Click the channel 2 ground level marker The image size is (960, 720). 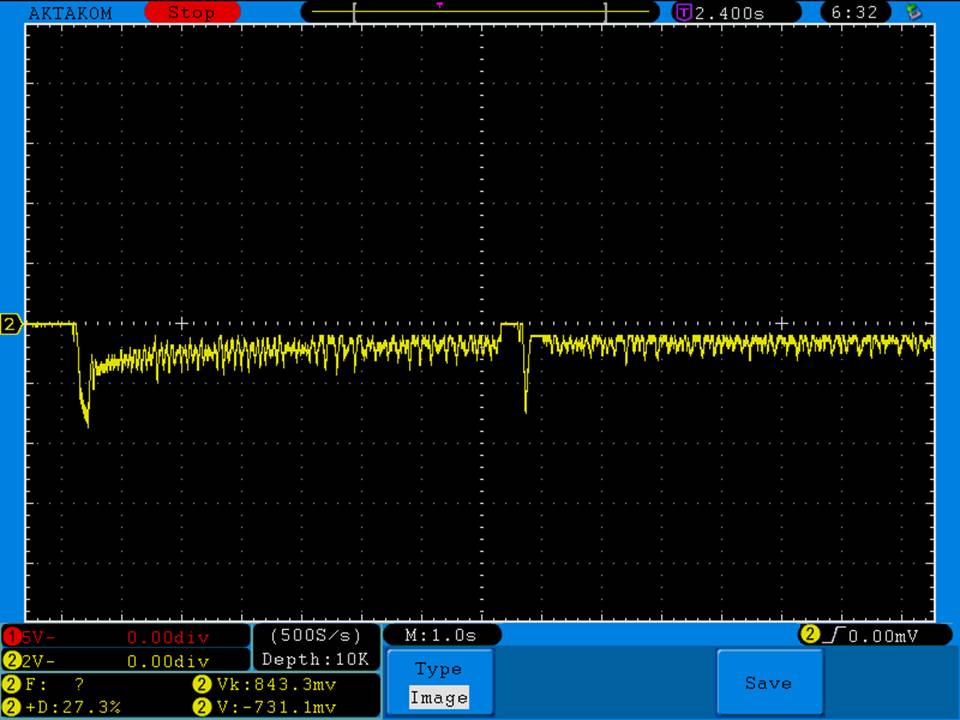[x=11, y=324]
